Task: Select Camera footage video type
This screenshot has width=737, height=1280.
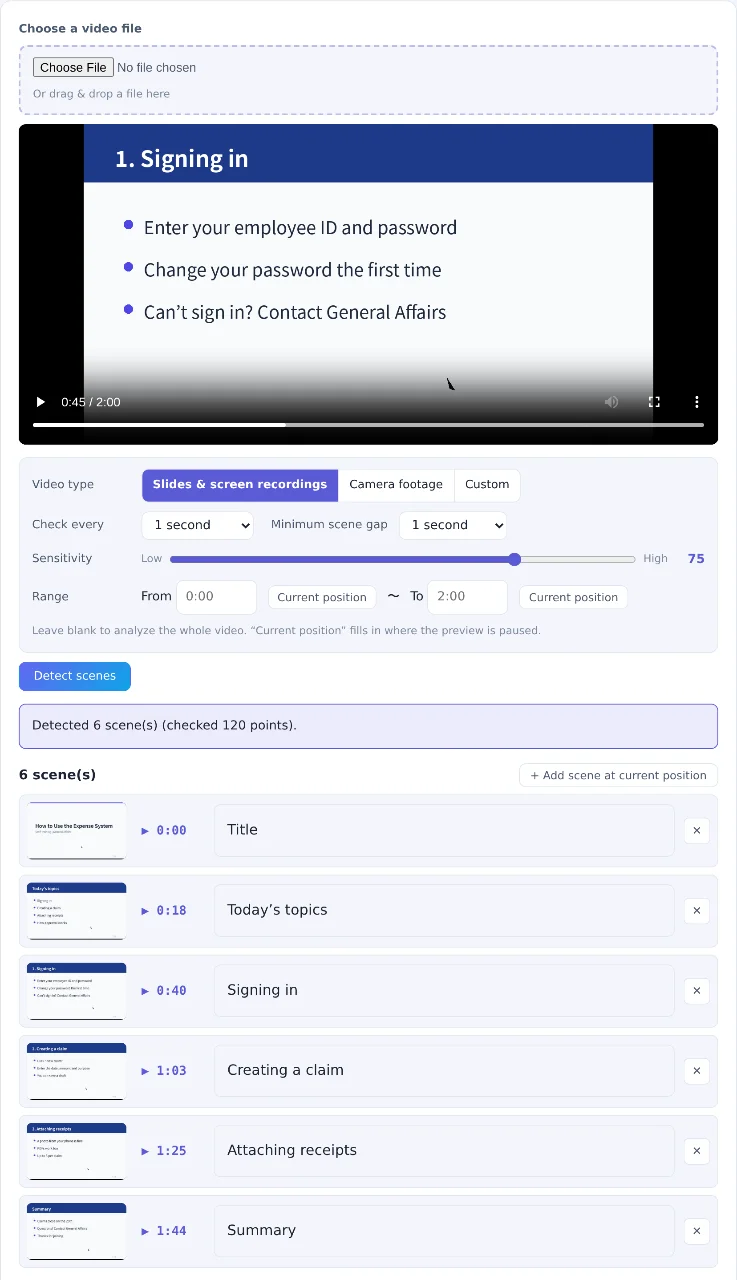Action: (396, 485)
